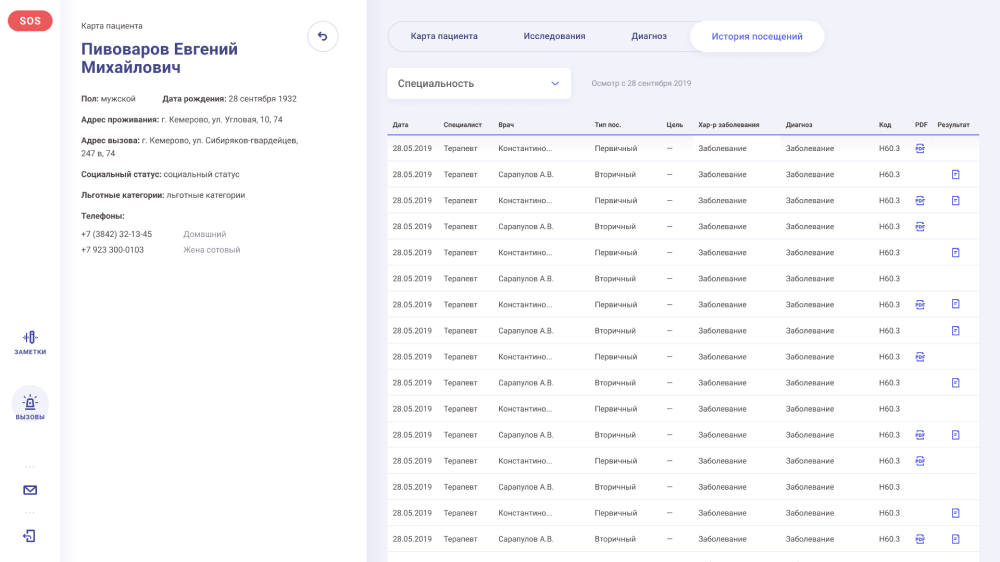Click the Врач column header
The image size is (1000, 562).
coord(506,125)
